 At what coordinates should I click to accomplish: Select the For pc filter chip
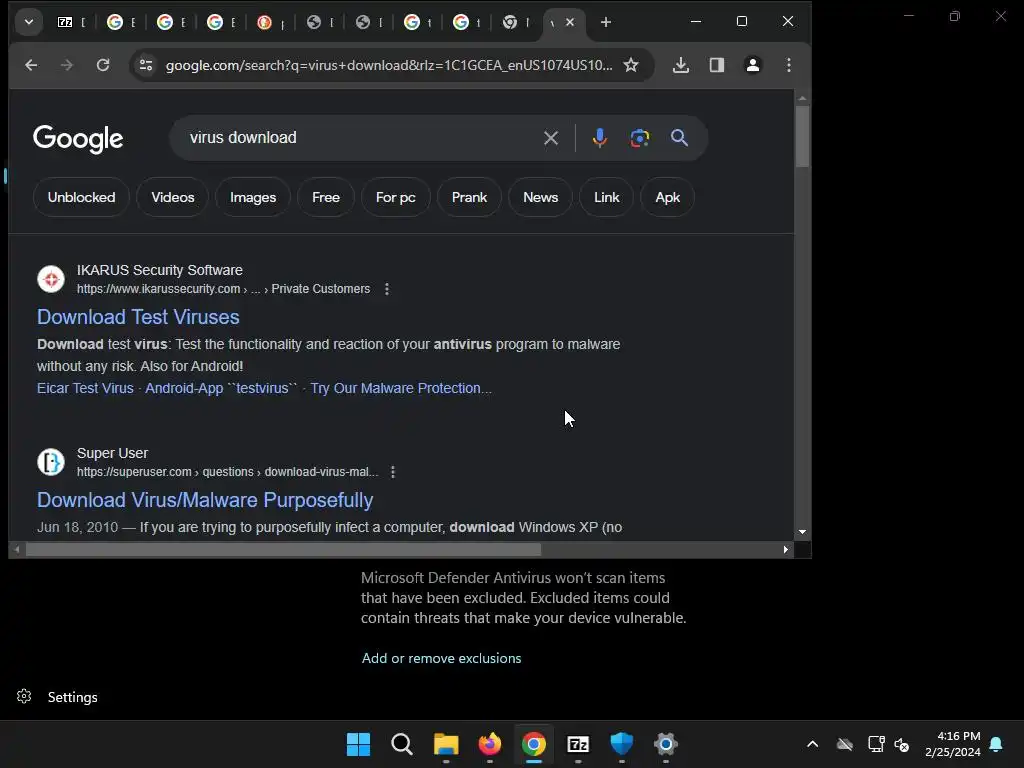(x=395, y=197)
